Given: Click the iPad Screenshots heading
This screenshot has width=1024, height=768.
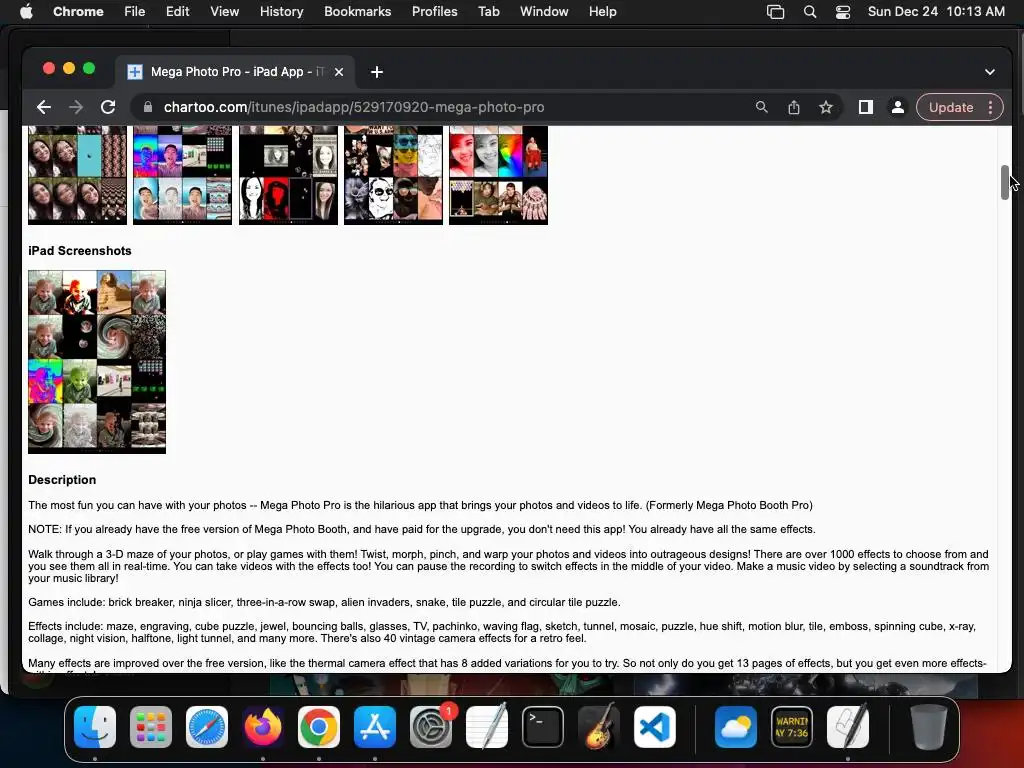Looking at the screenshot, I should point(80,251).
